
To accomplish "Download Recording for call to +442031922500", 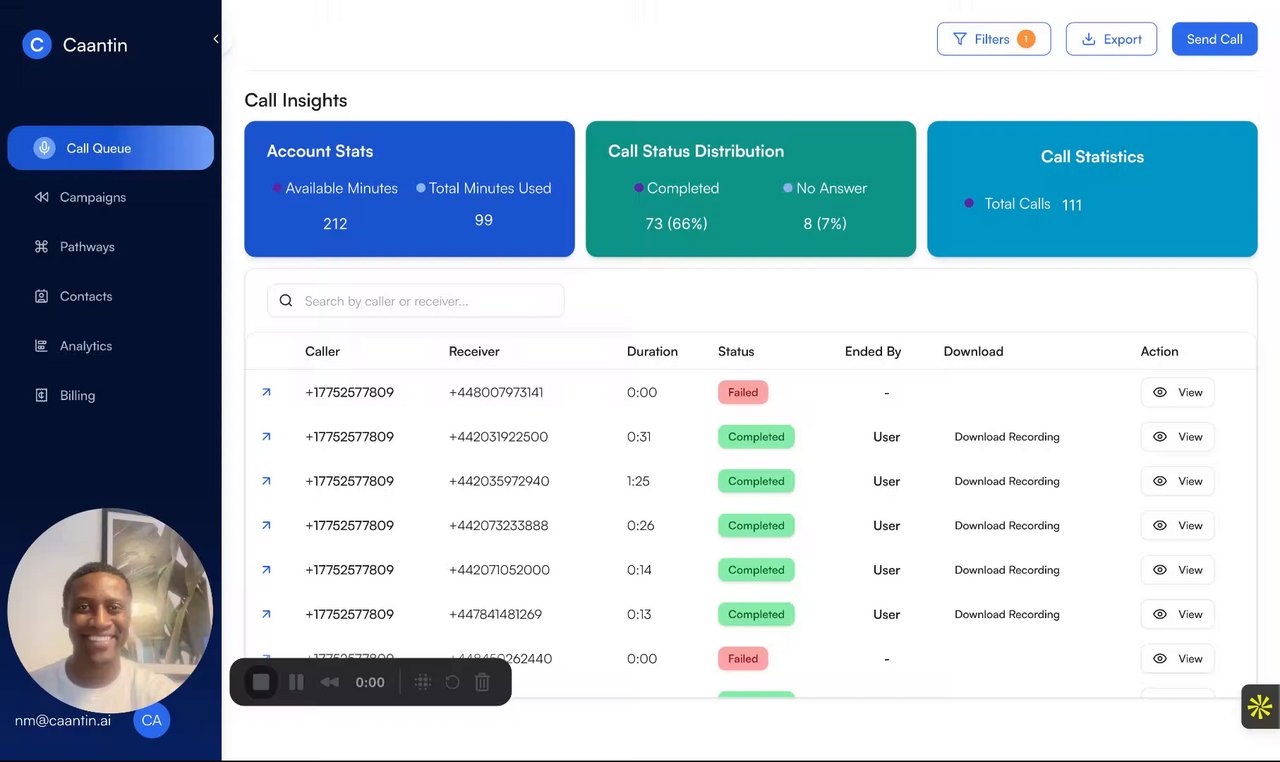I will click(1007, 437).
